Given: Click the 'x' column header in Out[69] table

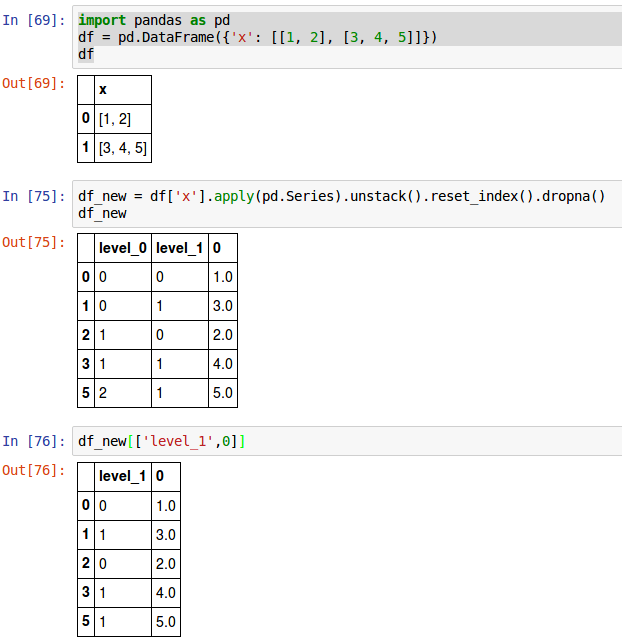Looking at the screenshot, I should tap(123, 90).
